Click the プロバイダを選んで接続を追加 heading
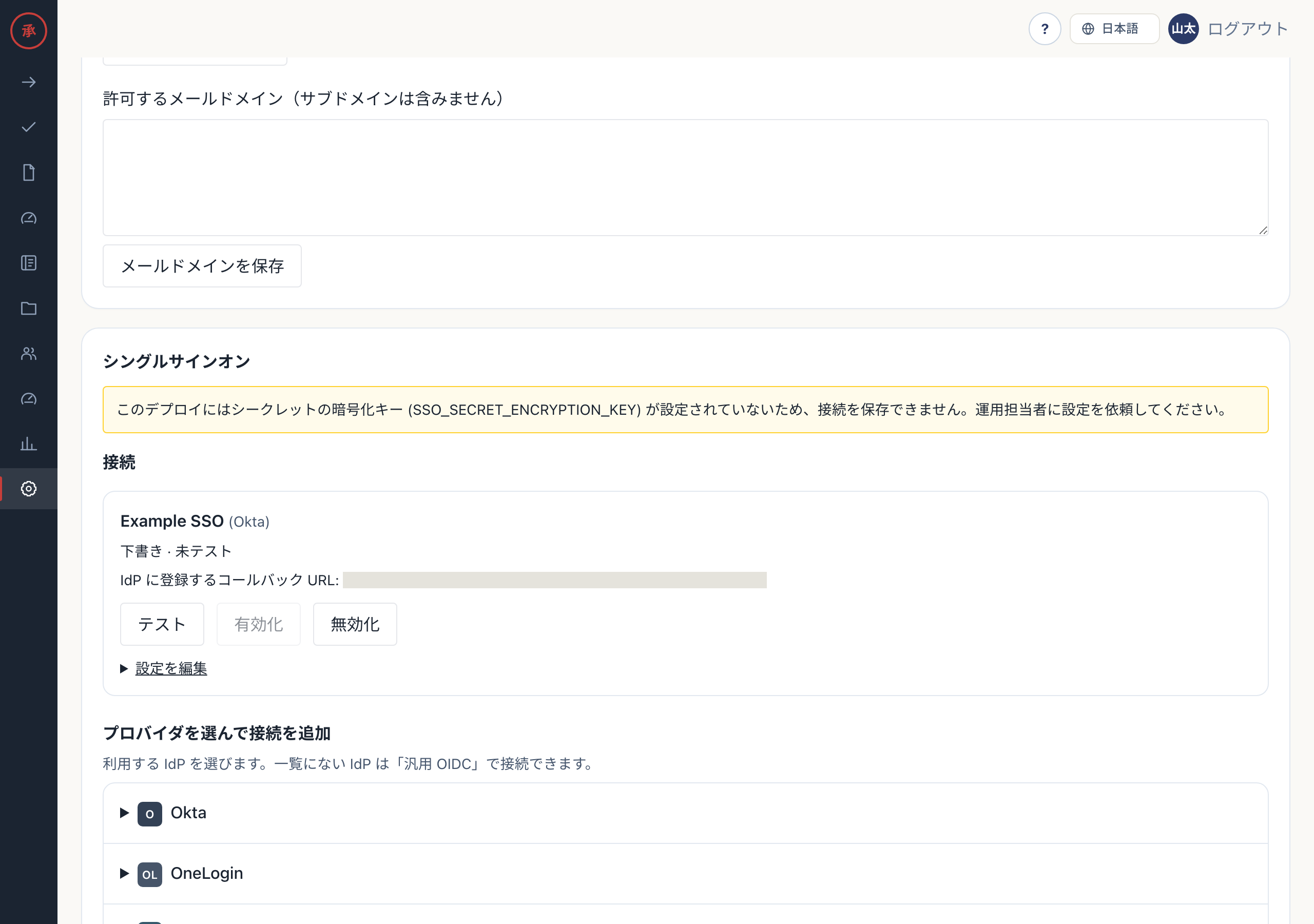 click(x=217, y=733)
